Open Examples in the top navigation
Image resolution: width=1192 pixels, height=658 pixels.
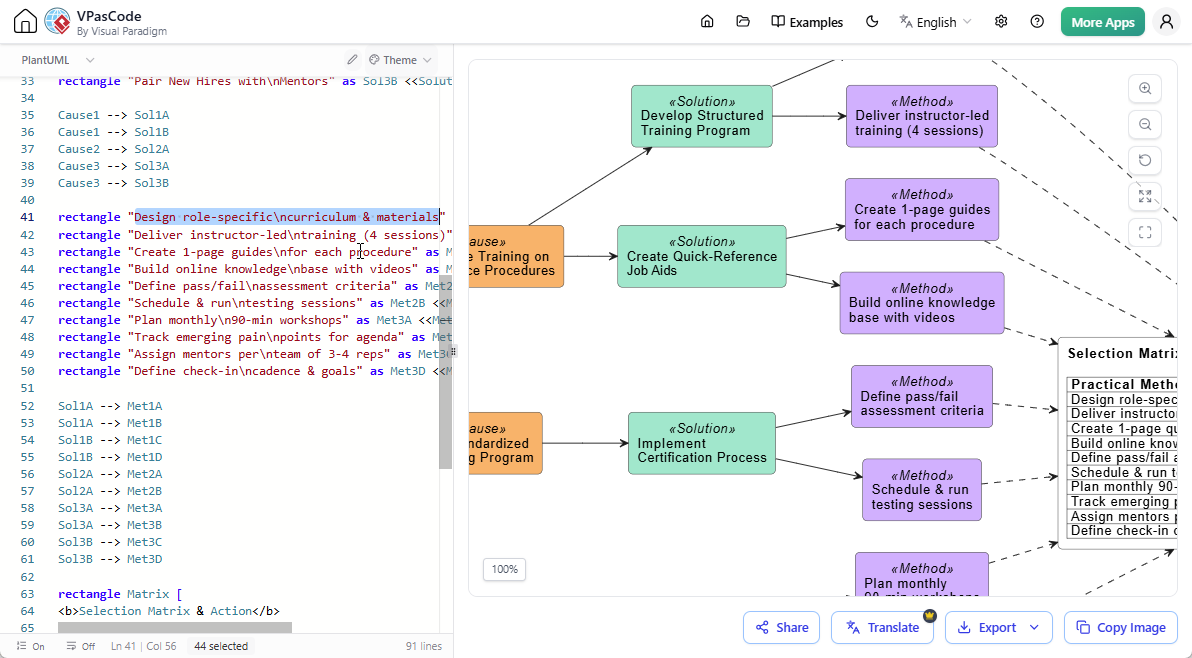(x=807, y=22)
